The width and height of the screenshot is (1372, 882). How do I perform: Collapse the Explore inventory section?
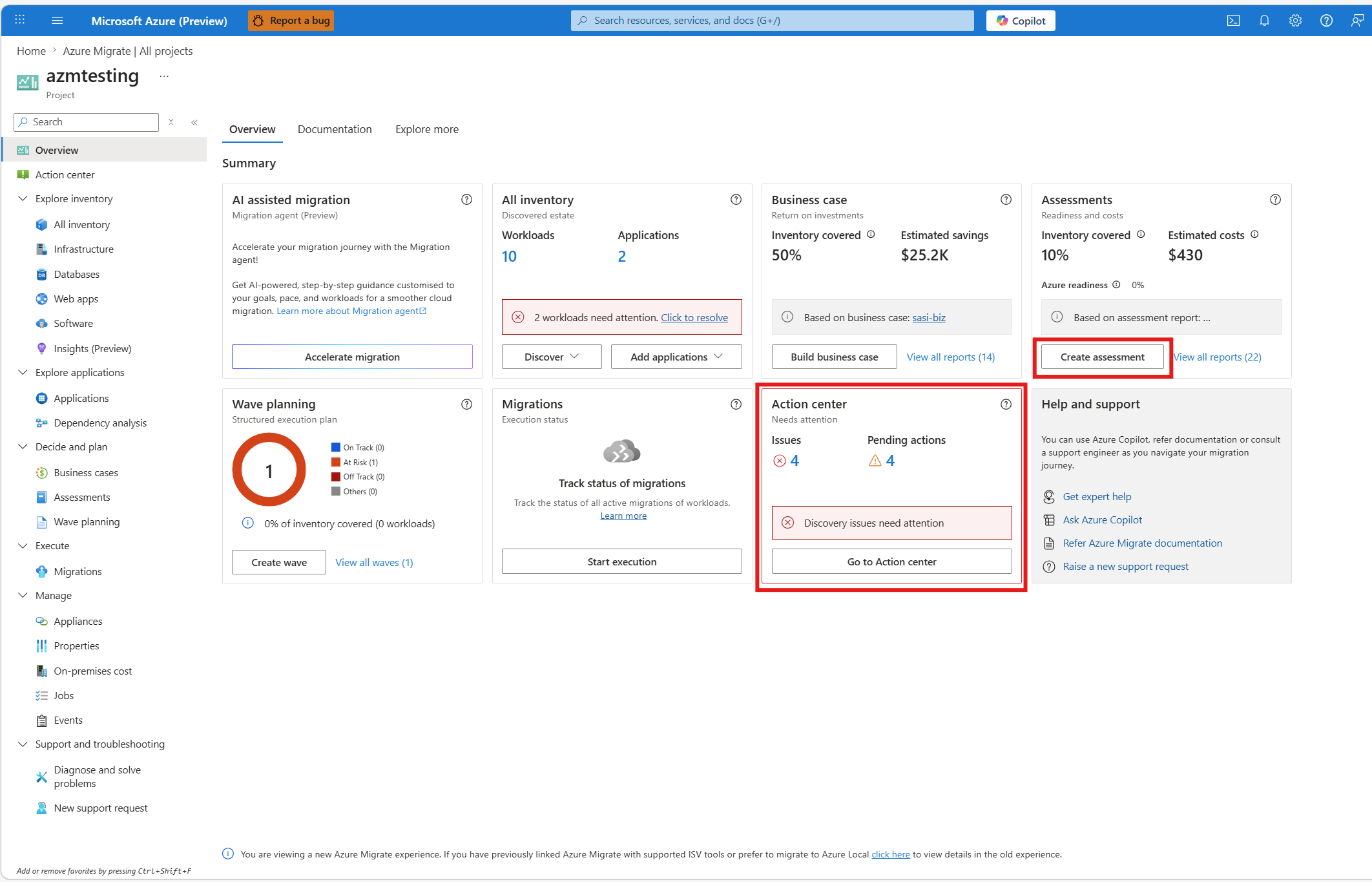click(x=23, y=198)
